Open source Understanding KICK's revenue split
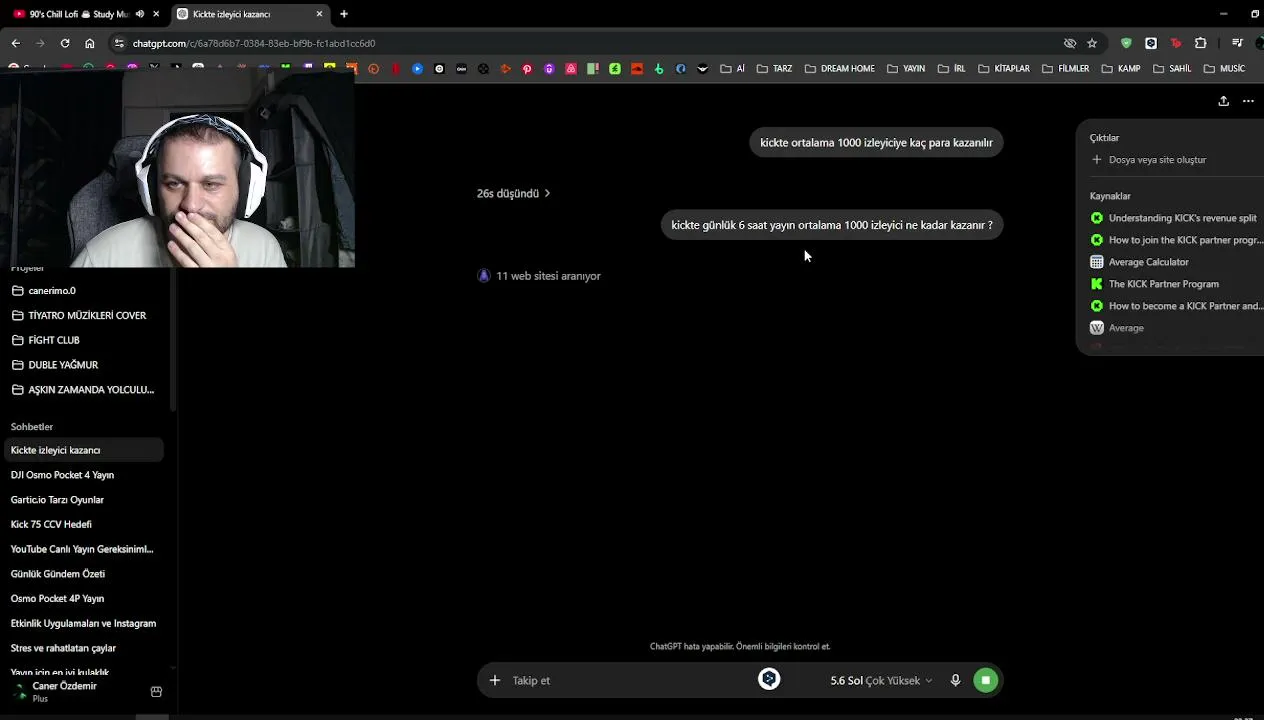The height and width of the screenshot is (720, 1264). pyautogui.click(x=1175, y=218)
